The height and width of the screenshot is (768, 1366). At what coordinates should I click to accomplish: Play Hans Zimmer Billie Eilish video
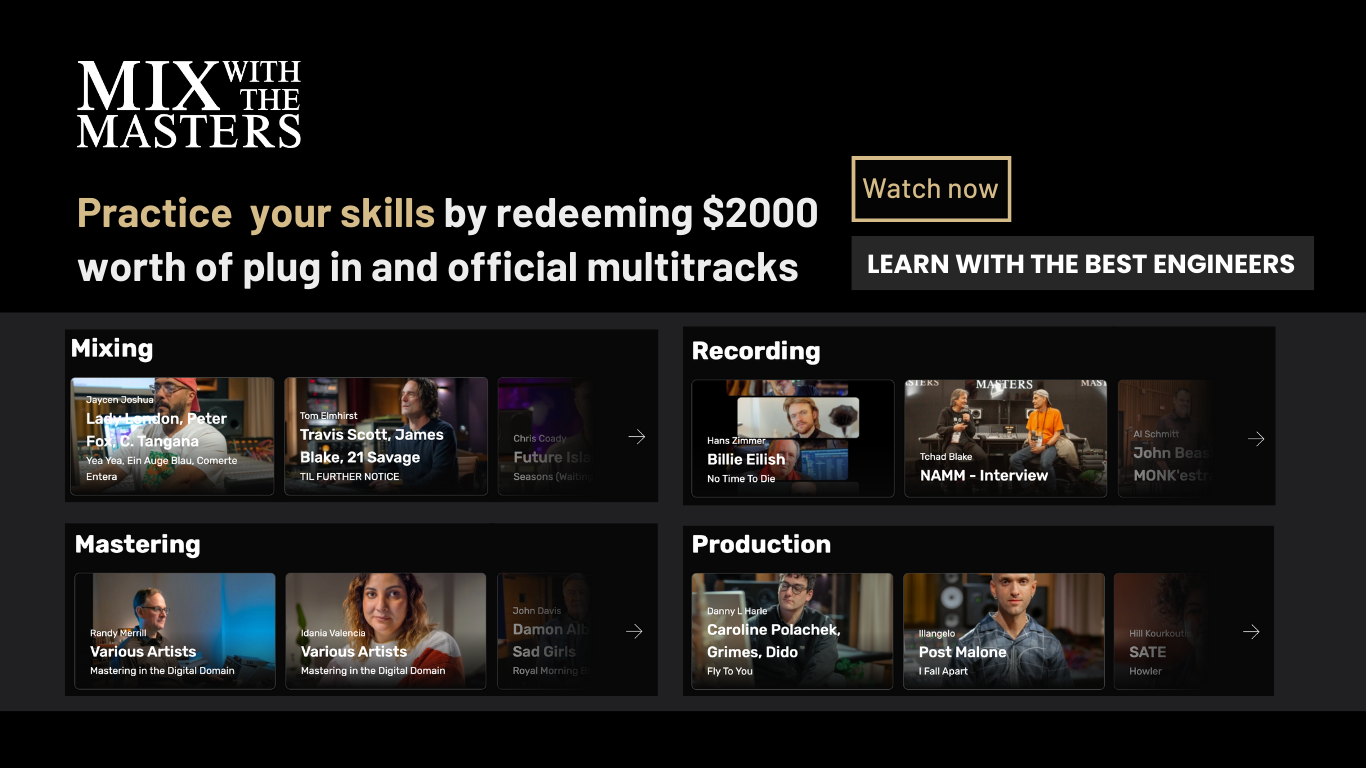pos(793,438)
